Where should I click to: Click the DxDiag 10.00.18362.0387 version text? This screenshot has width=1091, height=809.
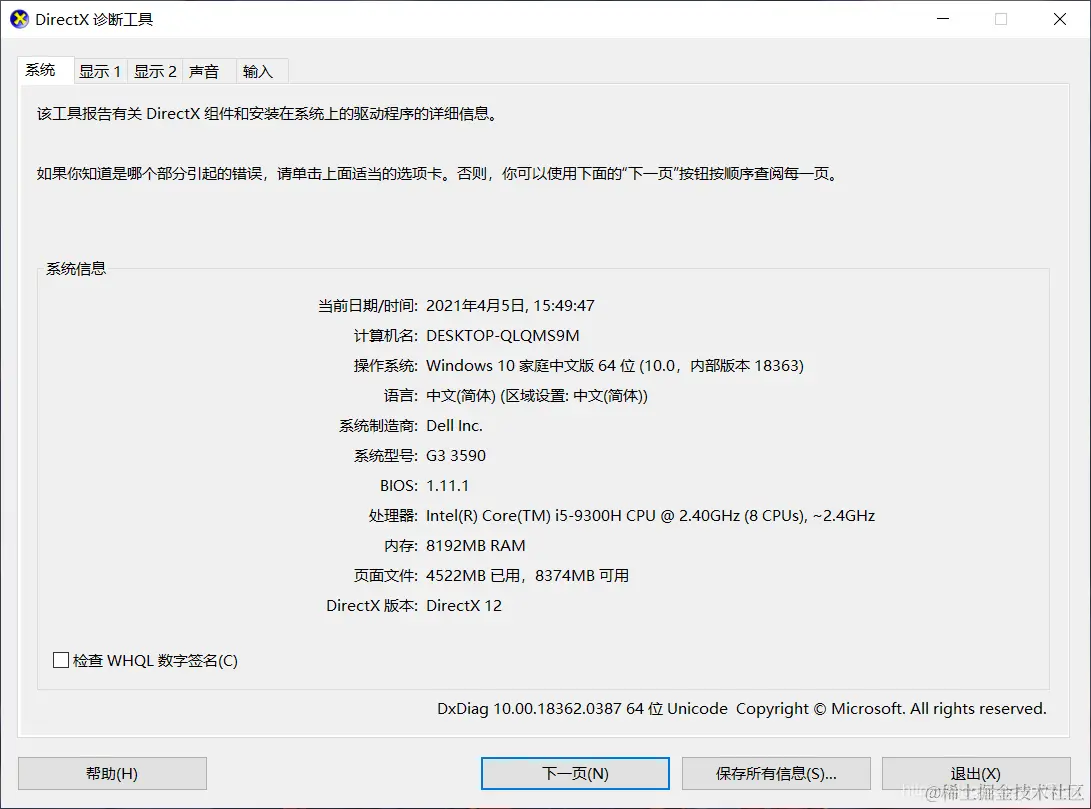click(x=741, y=708)
